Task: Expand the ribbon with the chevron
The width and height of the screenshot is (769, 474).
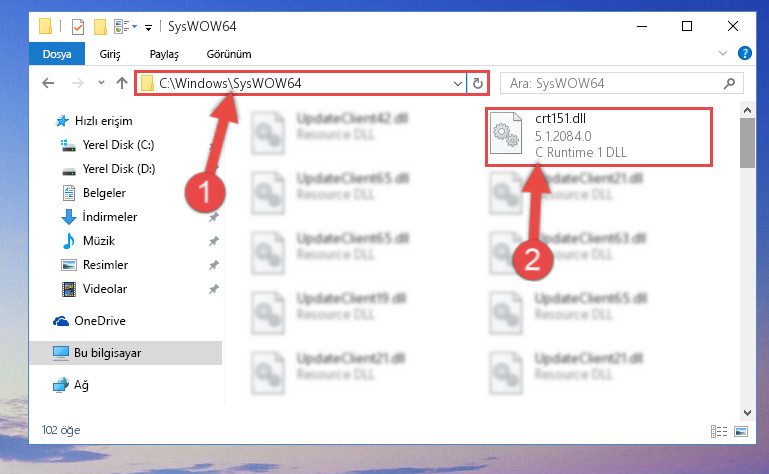Action: coord(722,53)
